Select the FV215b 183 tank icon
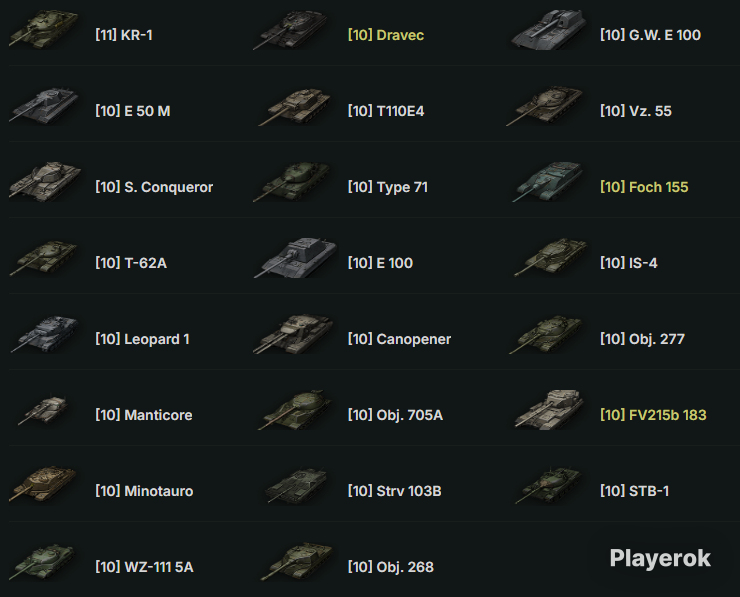The height and width of the screenshot is (597, 740). [x=549, y=410]
